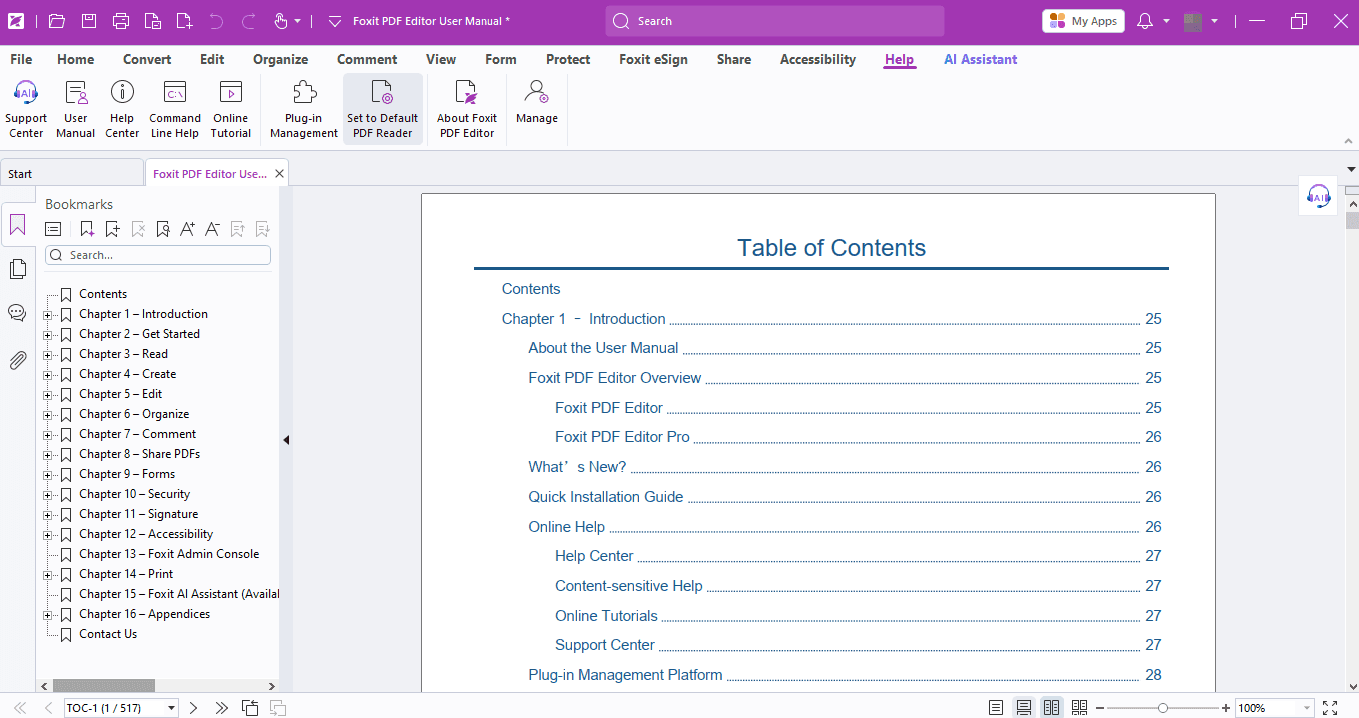Screen dimensions: 1359x718
Task: Switch to continuous facing view
Action: 1079,708
